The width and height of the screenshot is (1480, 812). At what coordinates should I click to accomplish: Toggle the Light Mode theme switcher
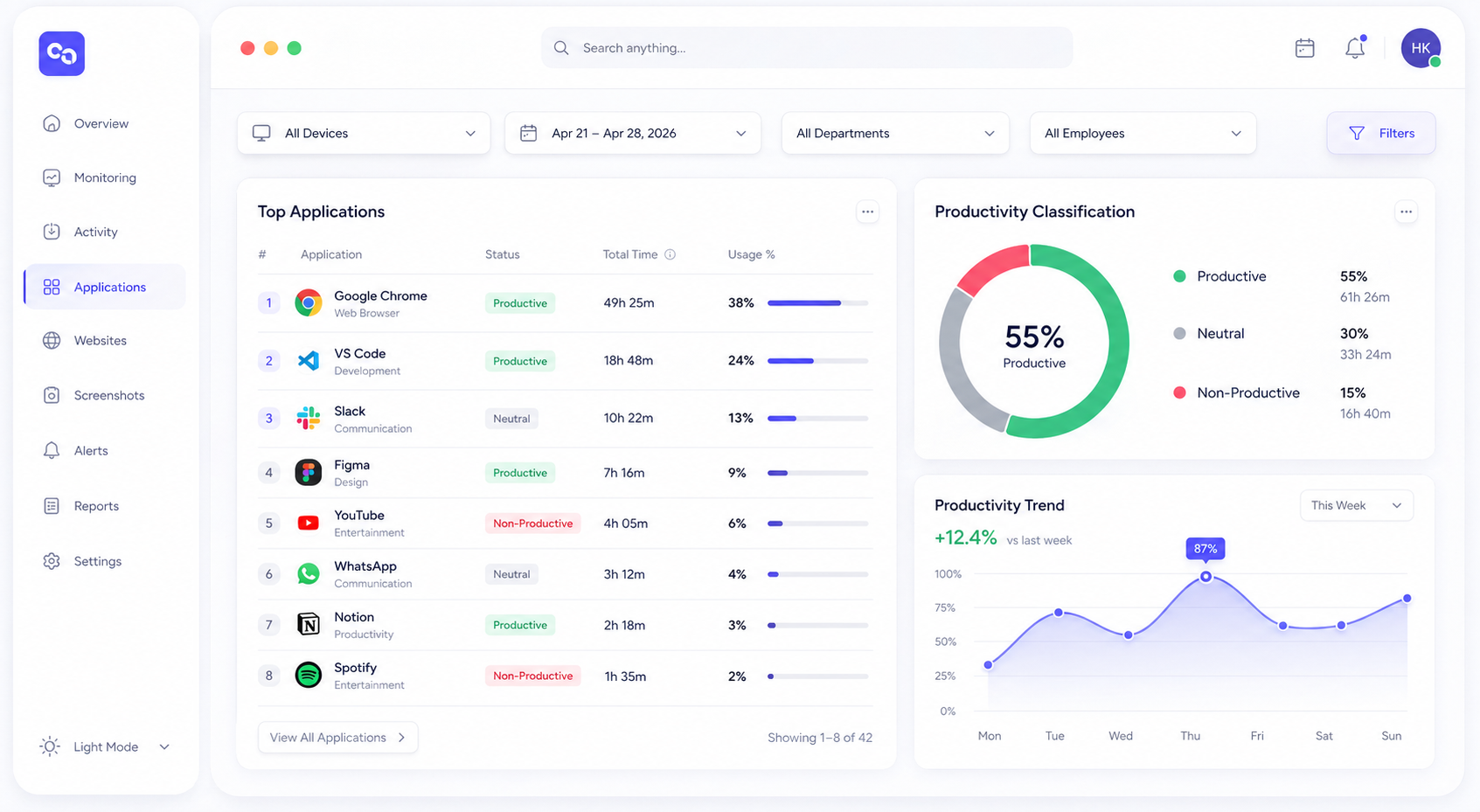(x=105, y=746)
